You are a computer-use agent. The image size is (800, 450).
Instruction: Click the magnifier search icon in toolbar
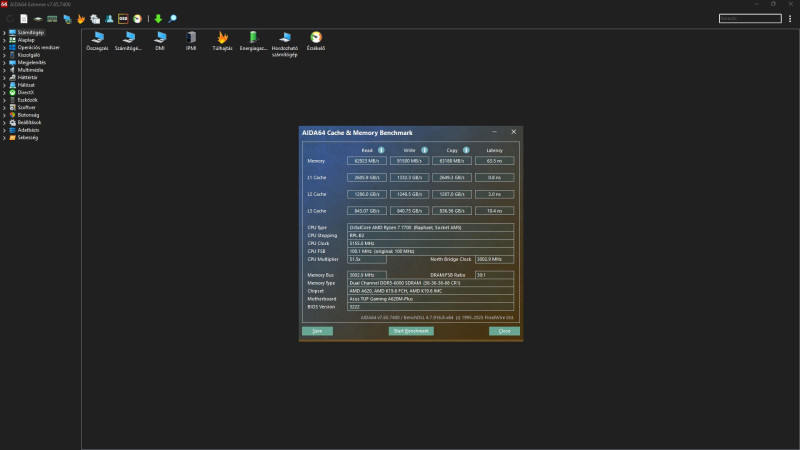click(172, 19)
